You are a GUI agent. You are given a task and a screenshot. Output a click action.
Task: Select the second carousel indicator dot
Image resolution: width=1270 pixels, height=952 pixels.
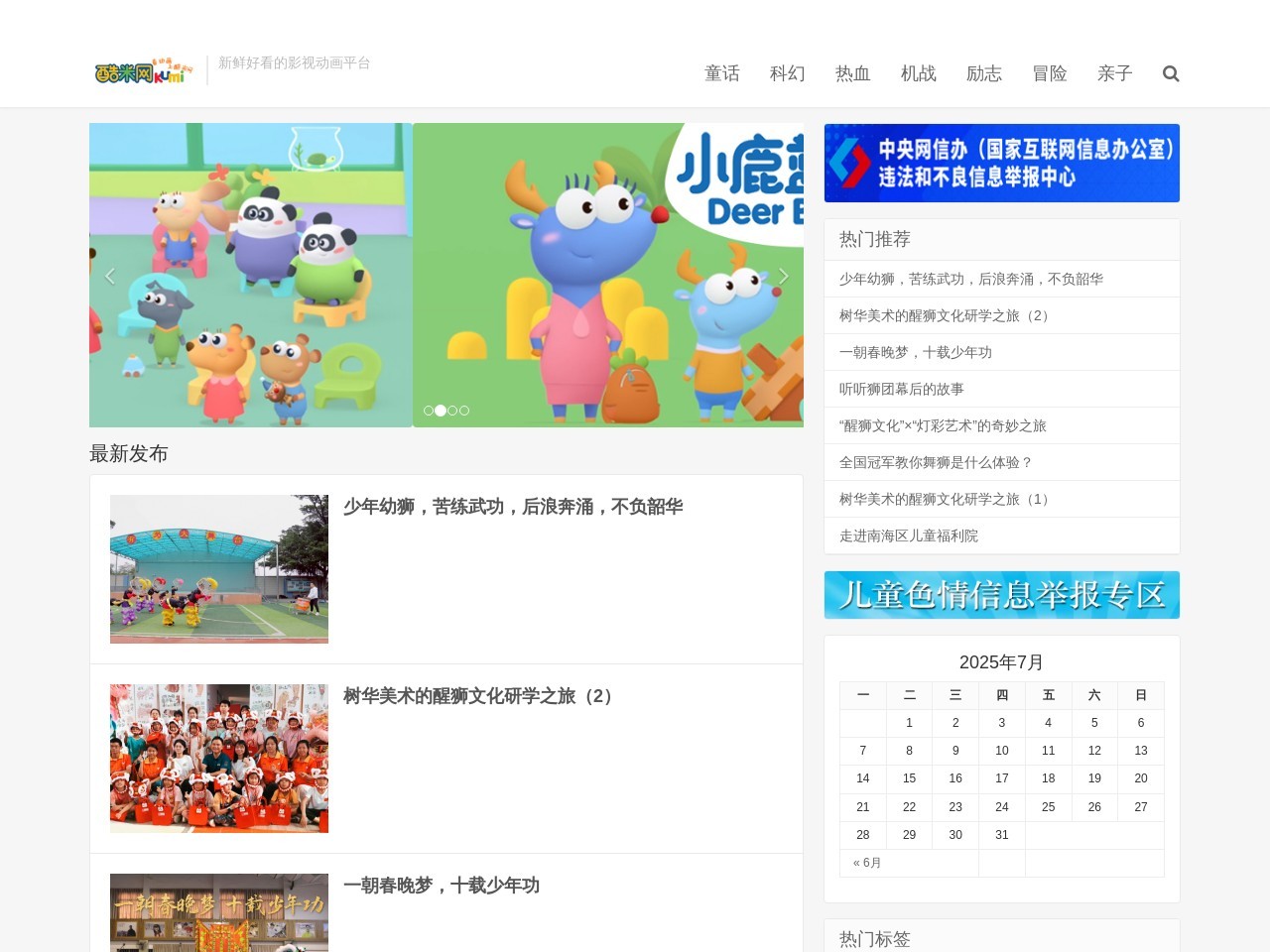[x=441, y=411]
